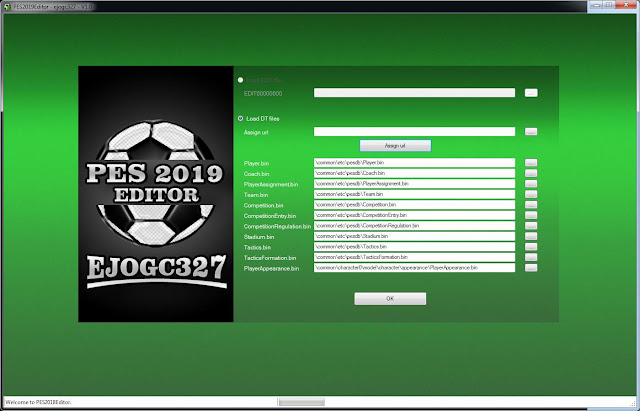Image resolution: width=640 pixels, height=411 pixels.
Task: Click the Tactics.bin path field
Action: pos(414,247)
